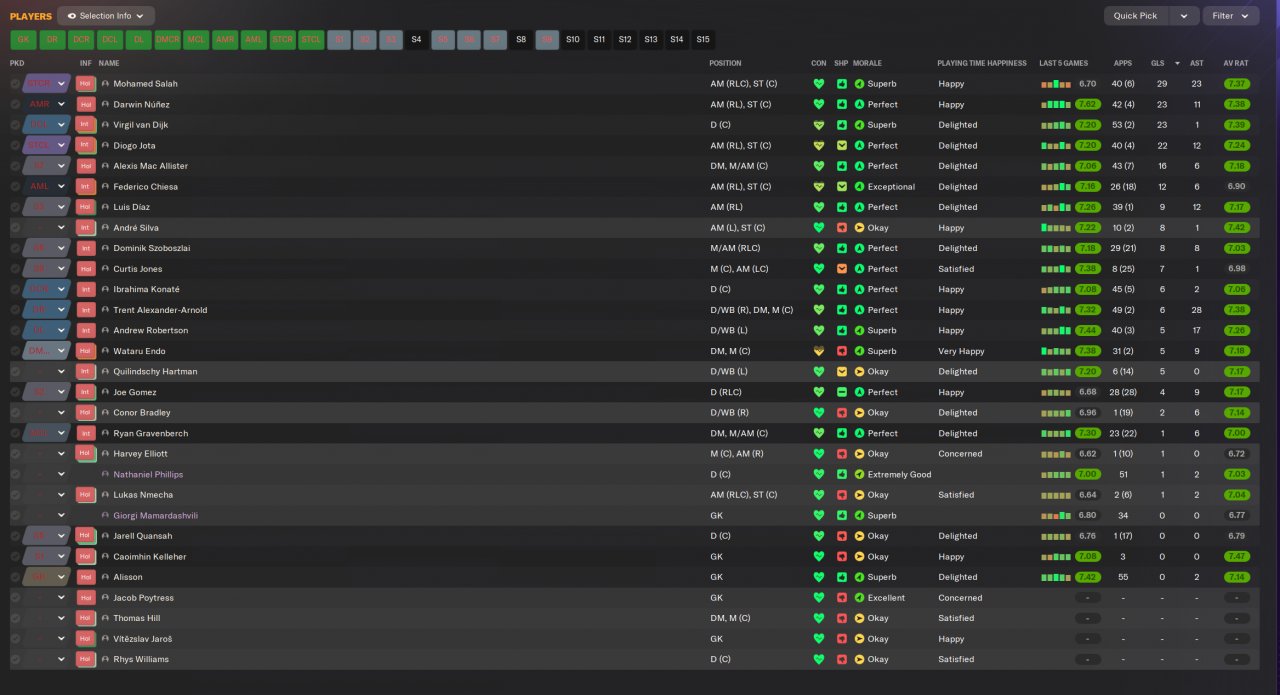Click Jacob Poytress's morale icon
The image size is (1280, 695).
859,598
